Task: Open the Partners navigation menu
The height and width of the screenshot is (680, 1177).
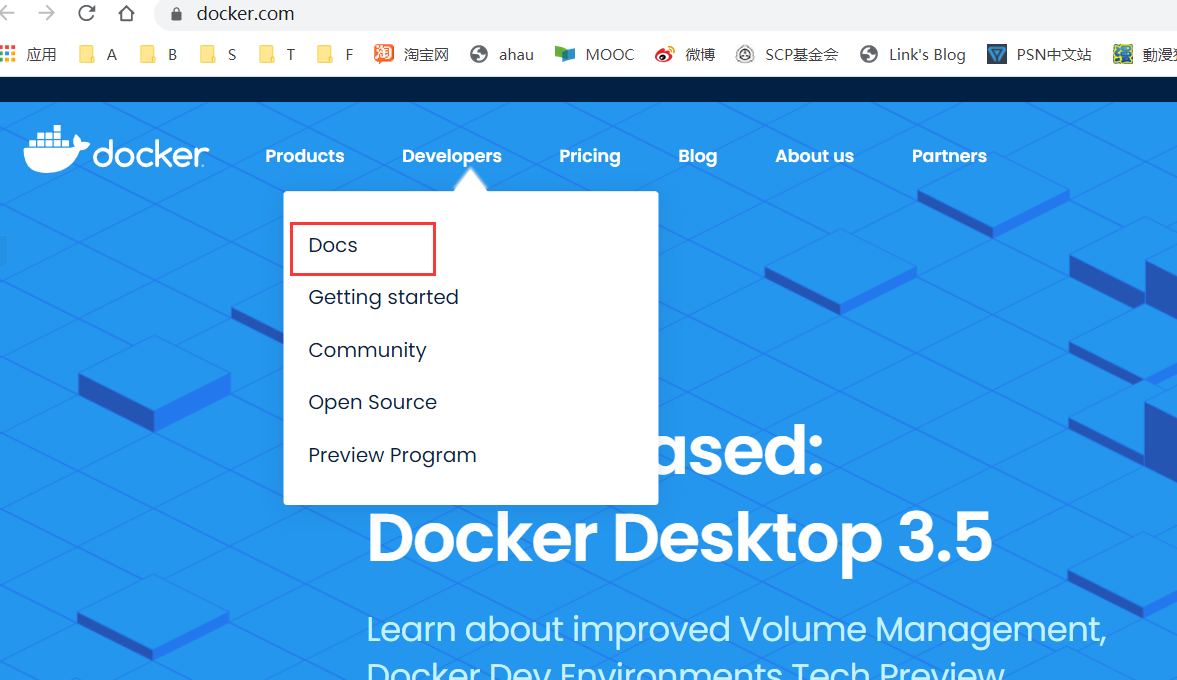Action: coord(949,156)
